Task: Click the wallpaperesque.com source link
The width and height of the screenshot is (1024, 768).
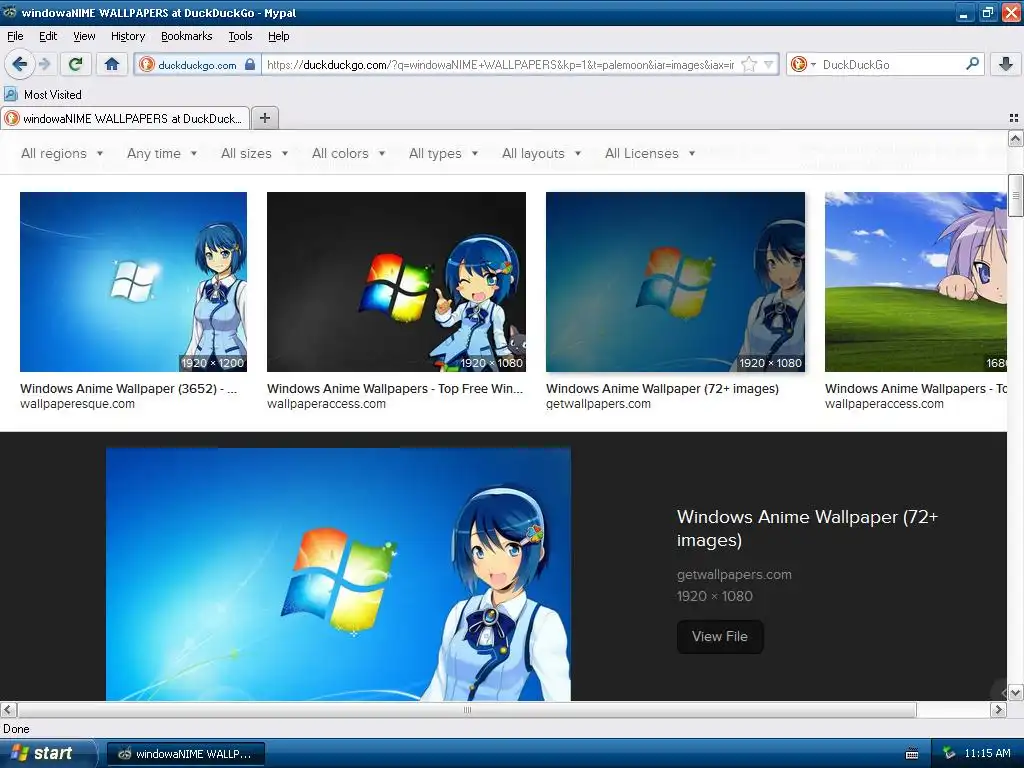Action: [x=77, y=404]
